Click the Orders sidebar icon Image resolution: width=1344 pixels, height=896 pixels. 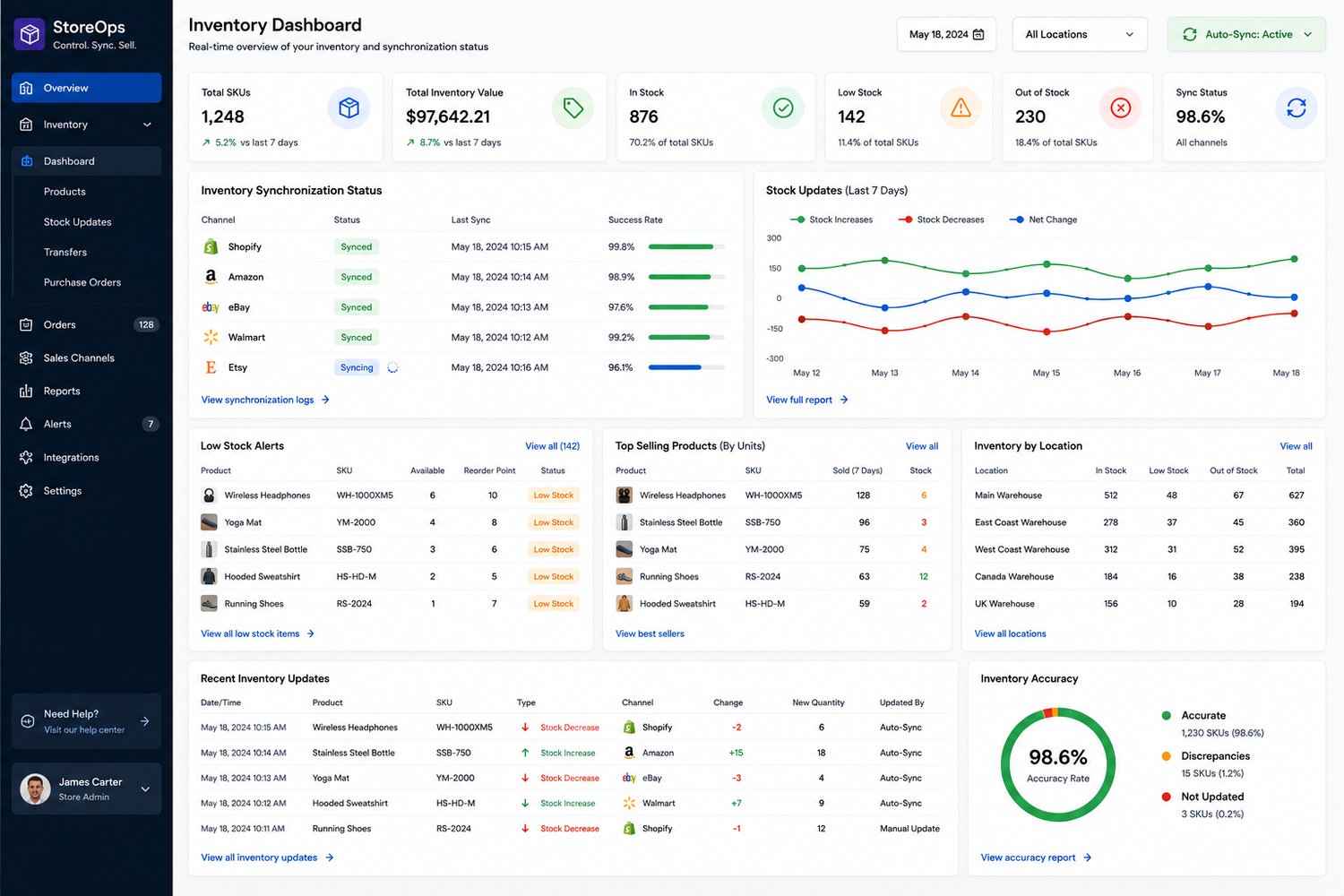tap(26, 324)
